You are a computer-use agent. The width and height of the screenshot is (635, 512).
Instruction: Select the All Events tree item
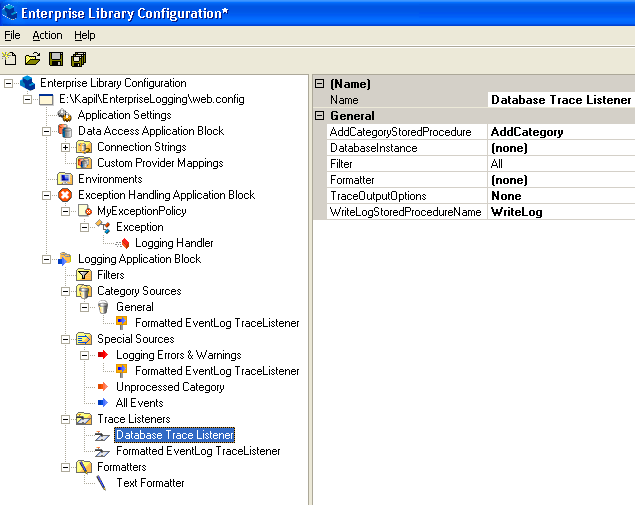[139, 403]
